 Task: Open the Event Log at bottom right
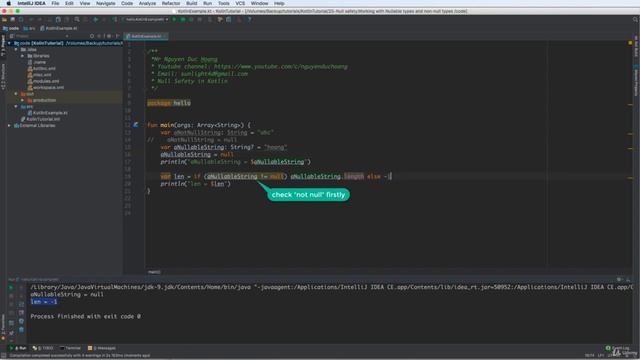click(x=618, y=348)
